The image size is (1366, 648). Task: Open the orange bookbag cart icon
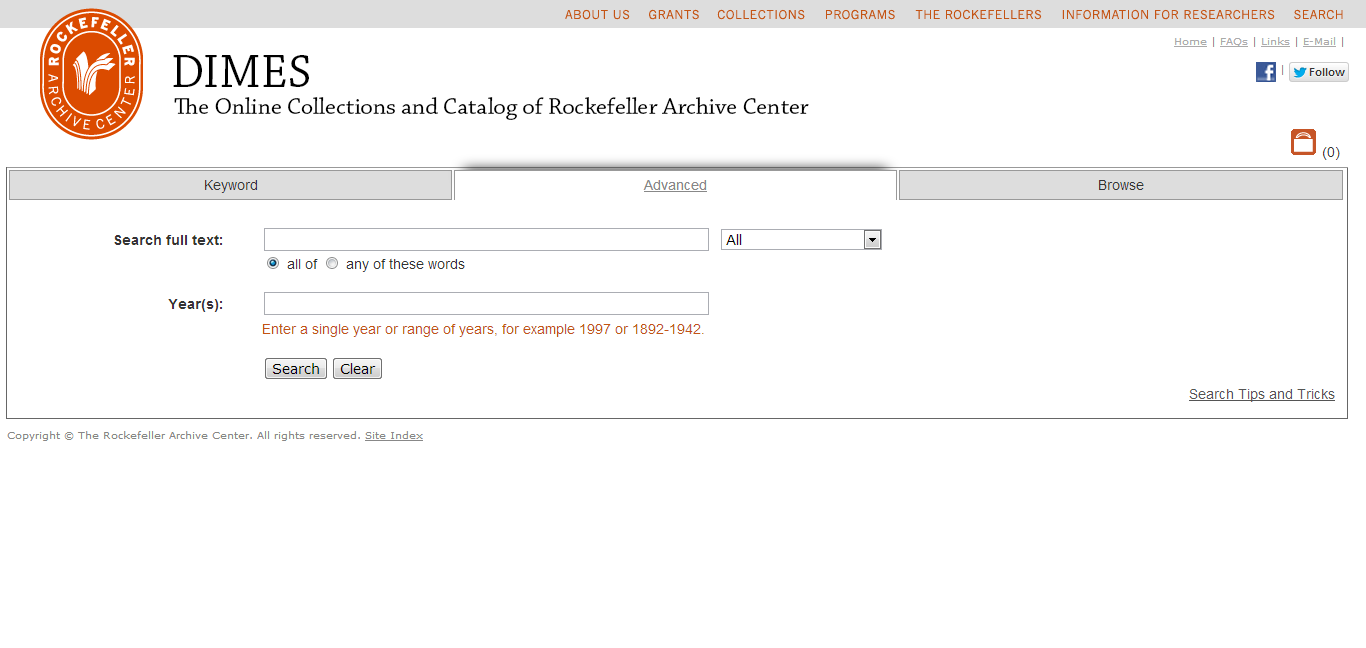click(1303, 142)
